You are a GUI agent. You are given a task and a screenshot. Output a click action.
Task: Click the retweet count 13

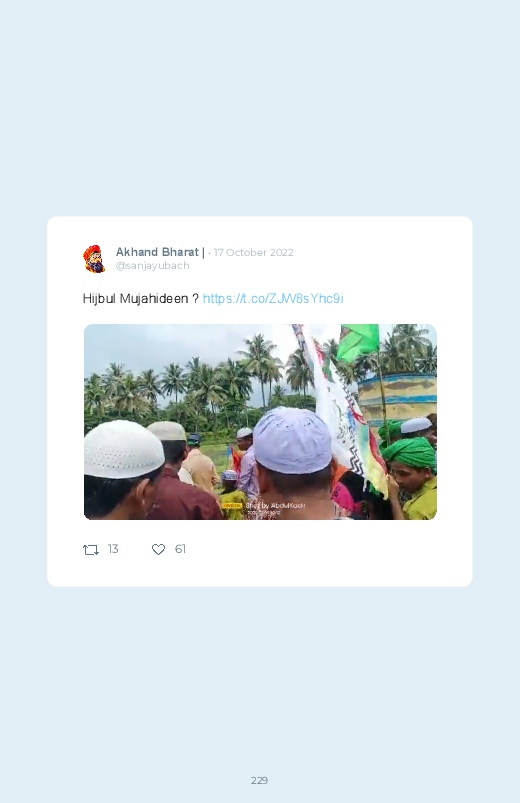[113, 549]
